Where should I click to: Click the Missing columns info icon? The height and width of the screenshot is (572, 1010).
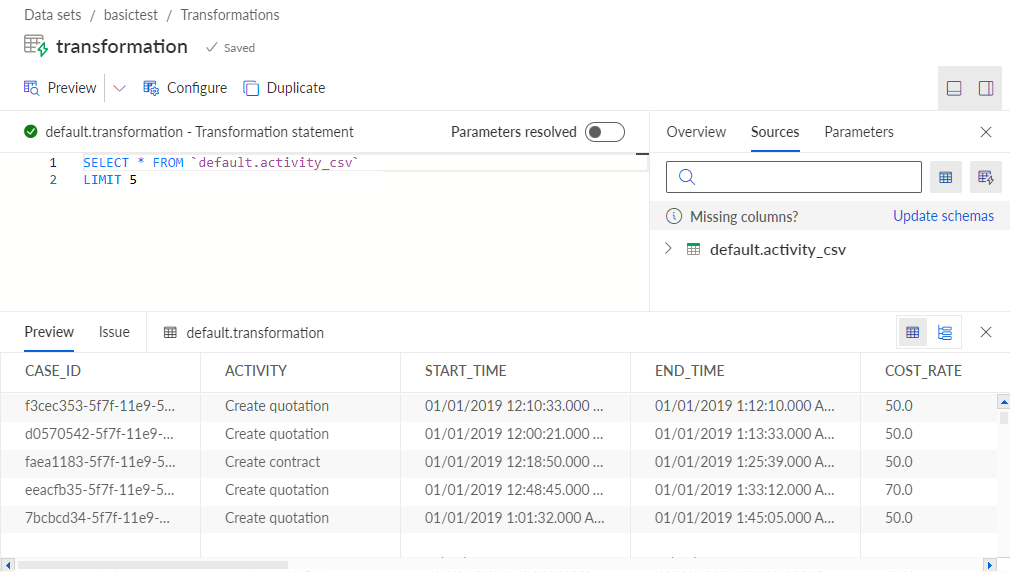tap(674, 216)
